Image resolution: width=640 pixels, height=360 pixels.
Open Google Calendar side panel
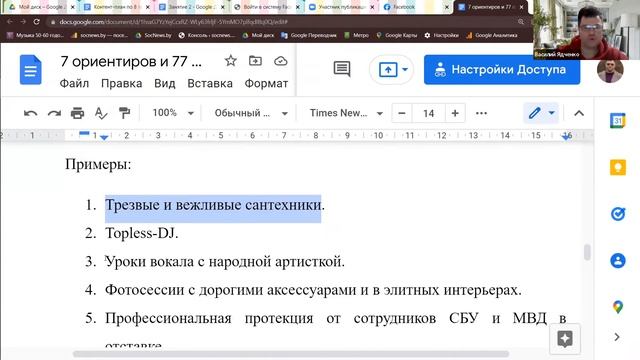click(x=618, y=120)
